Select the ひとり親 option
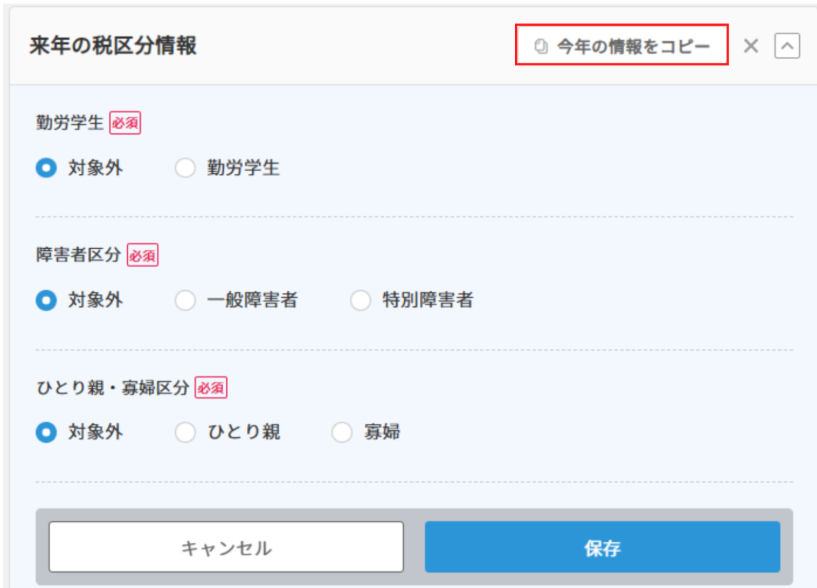 pyautogui.click(x=185, y=432)
